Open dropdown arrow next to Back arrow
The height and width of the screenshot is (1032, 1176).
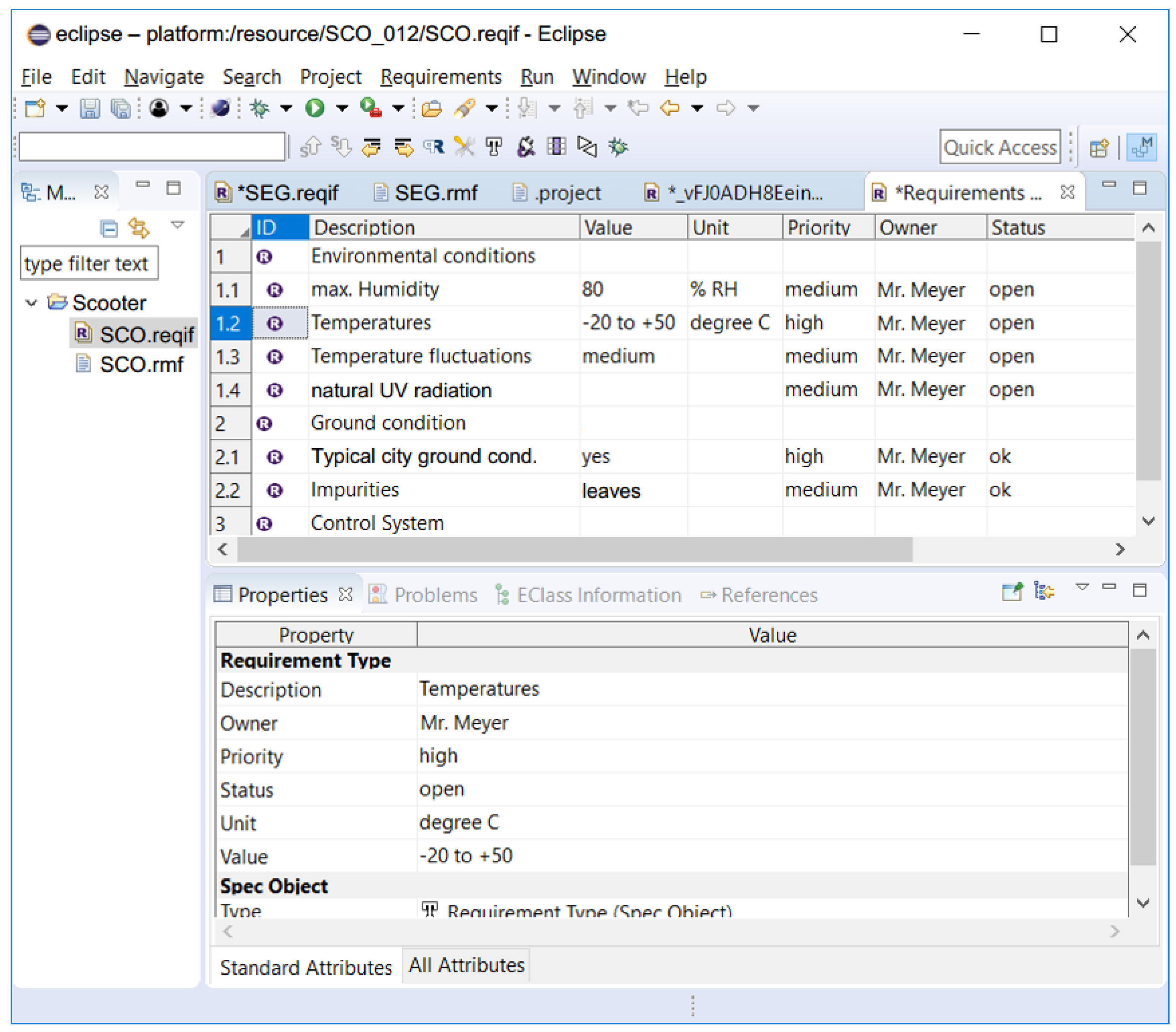tap(697, 108)
